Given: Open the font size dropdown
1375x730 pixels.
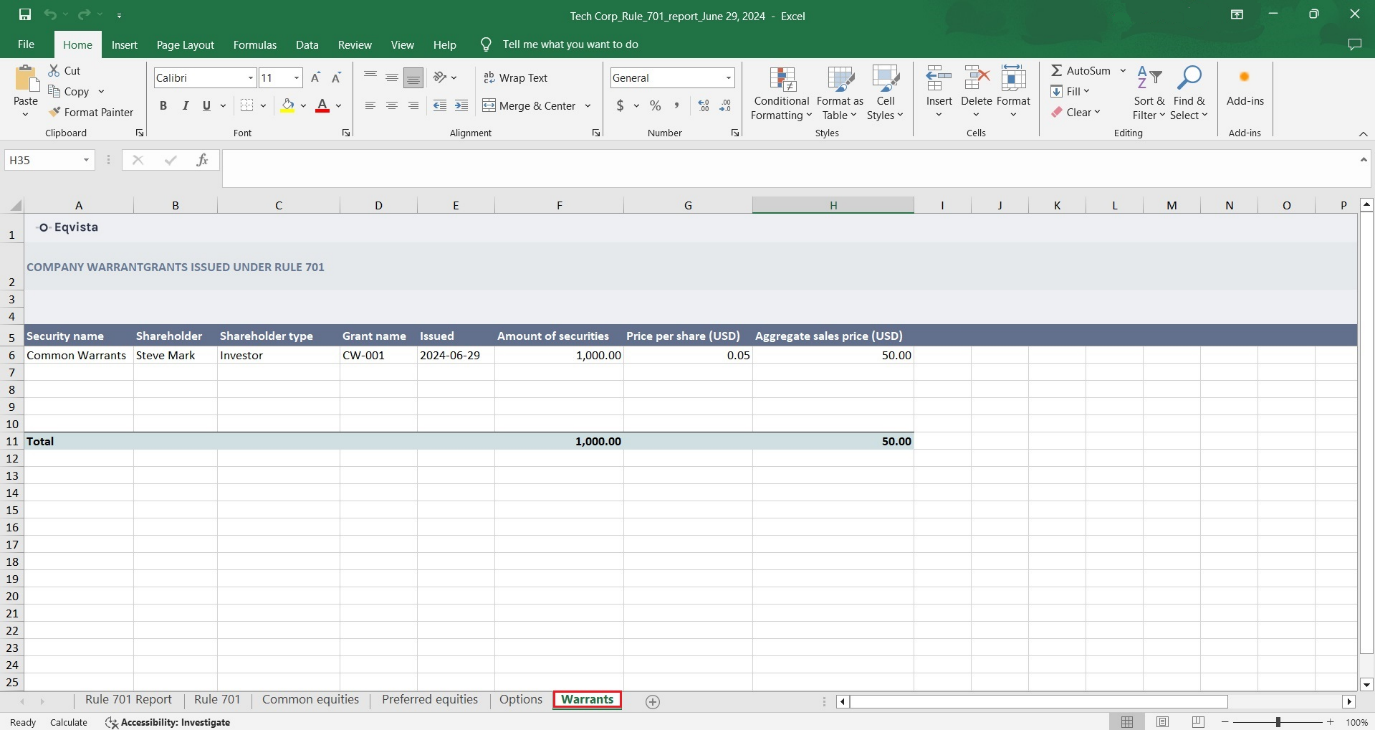Looking at the screenshot, I should pyautogui.click(x=297, y=78).
